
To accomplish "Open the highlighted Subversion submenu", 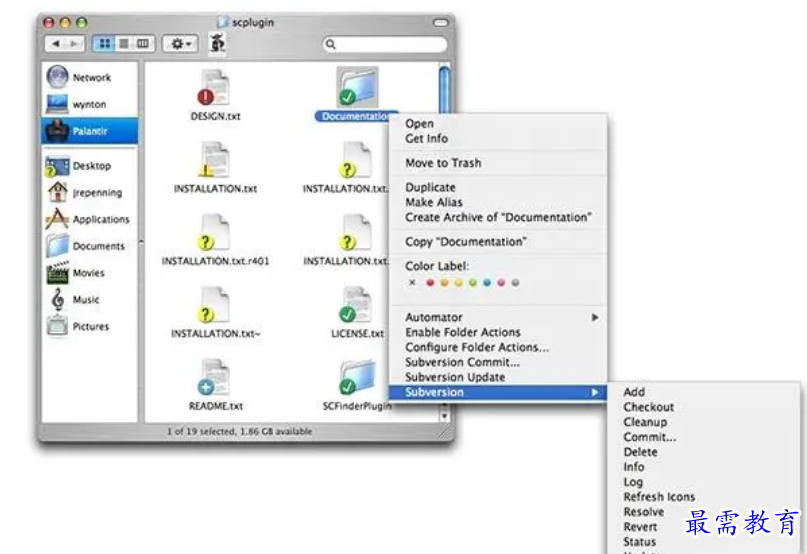I will (x=498, y=392).
